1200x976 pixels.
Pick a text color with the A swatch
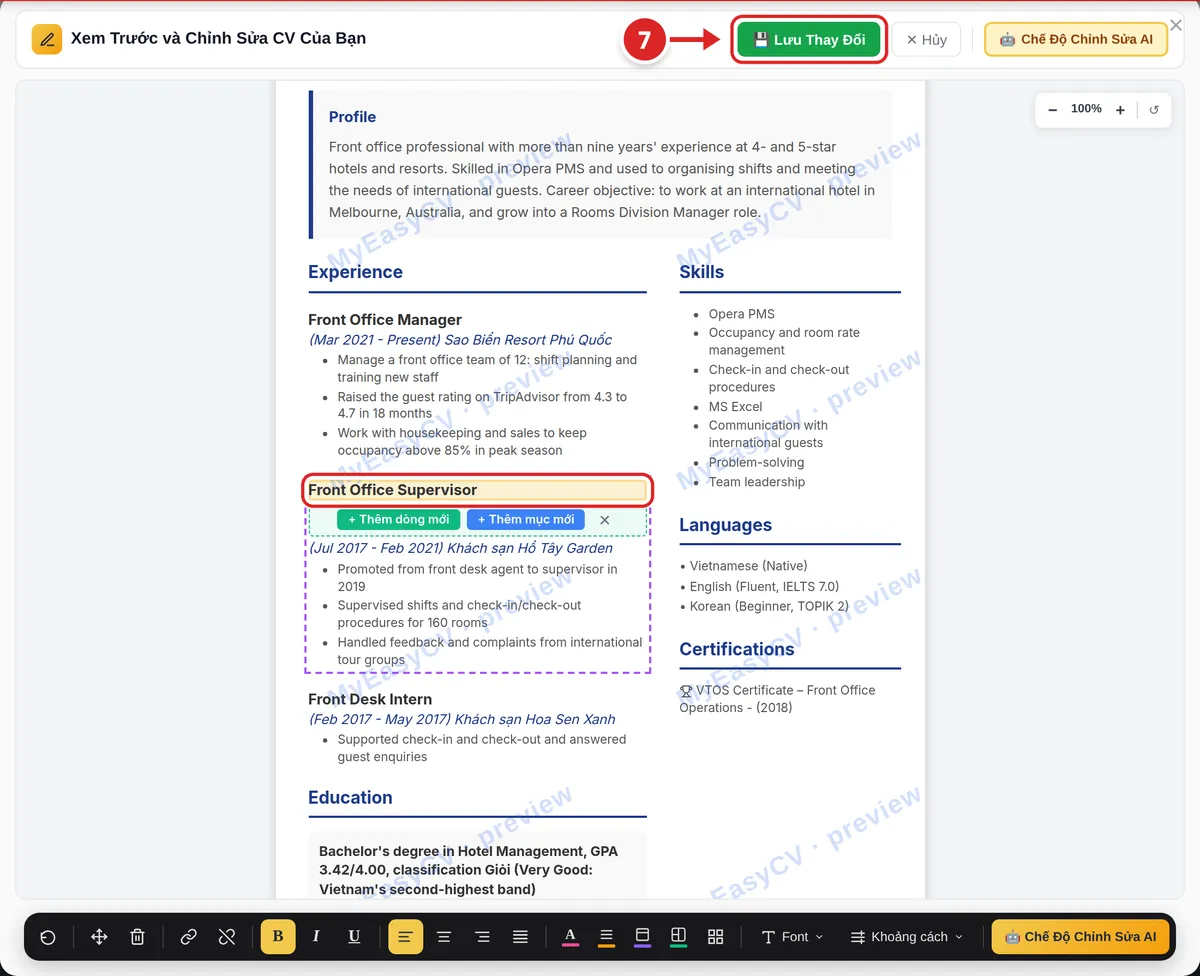click(x=570, y=937)
